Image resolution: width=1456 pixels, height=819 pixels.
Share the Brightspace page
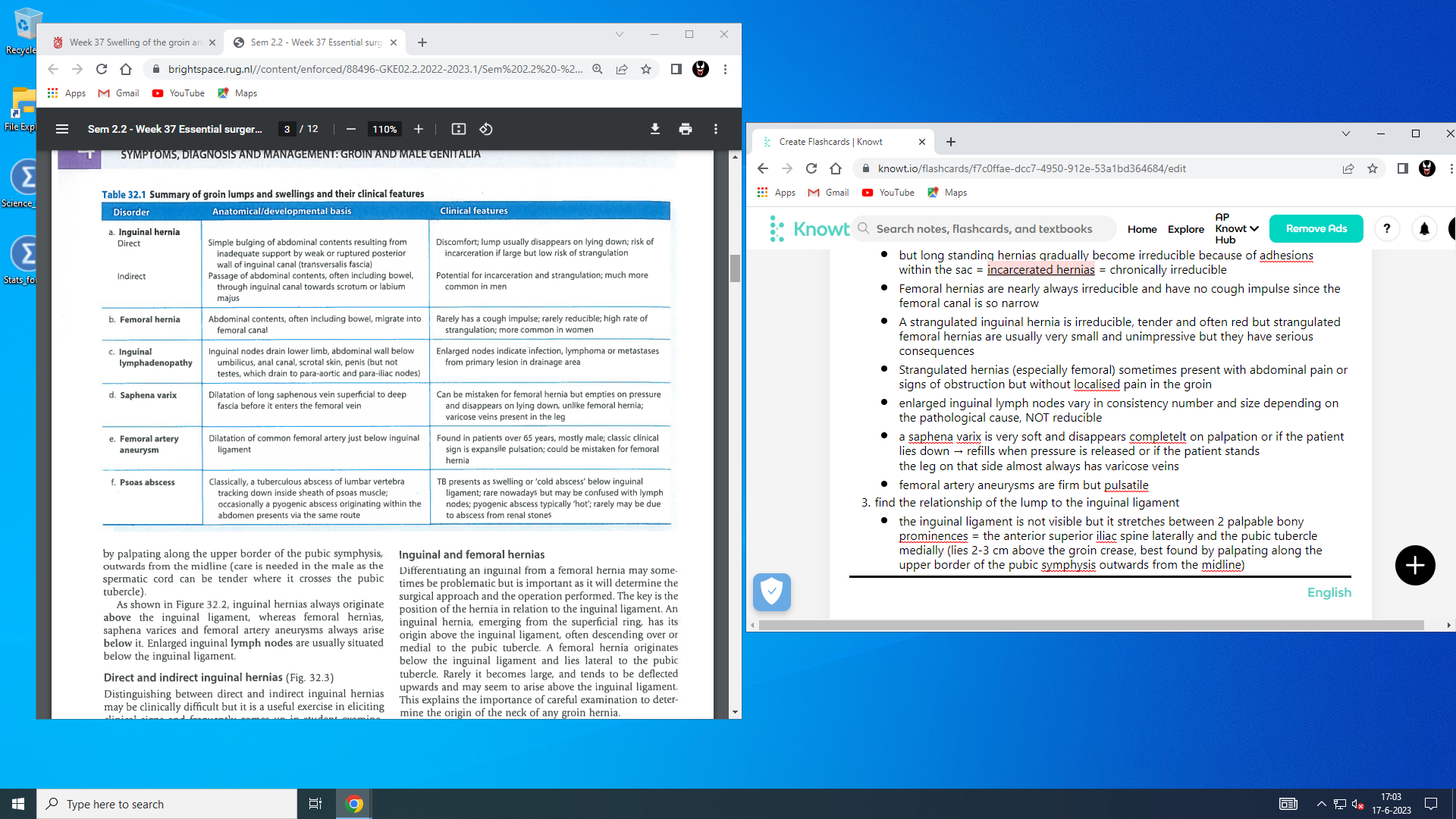(622, 69)
